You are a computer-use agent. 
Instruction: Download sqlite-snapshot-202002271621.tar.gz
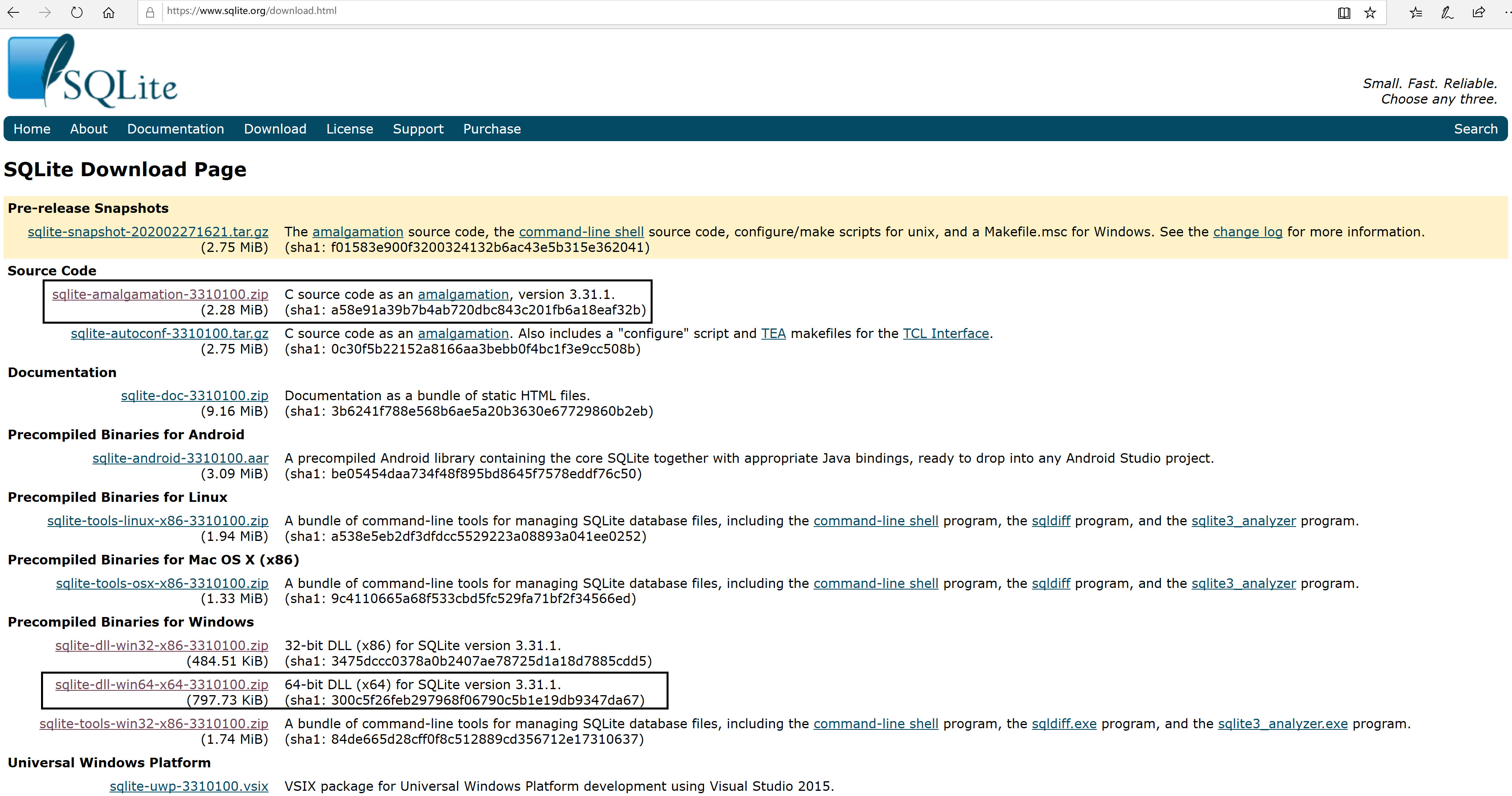[148, 232]
